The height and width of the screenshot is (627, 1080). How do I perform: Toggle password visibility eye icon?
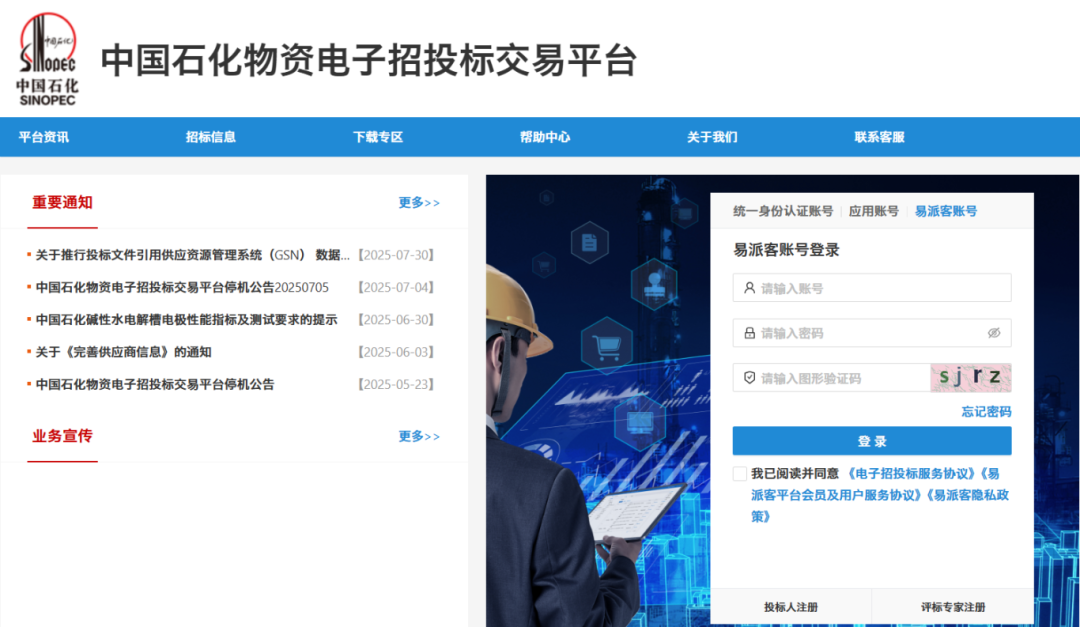994,333
